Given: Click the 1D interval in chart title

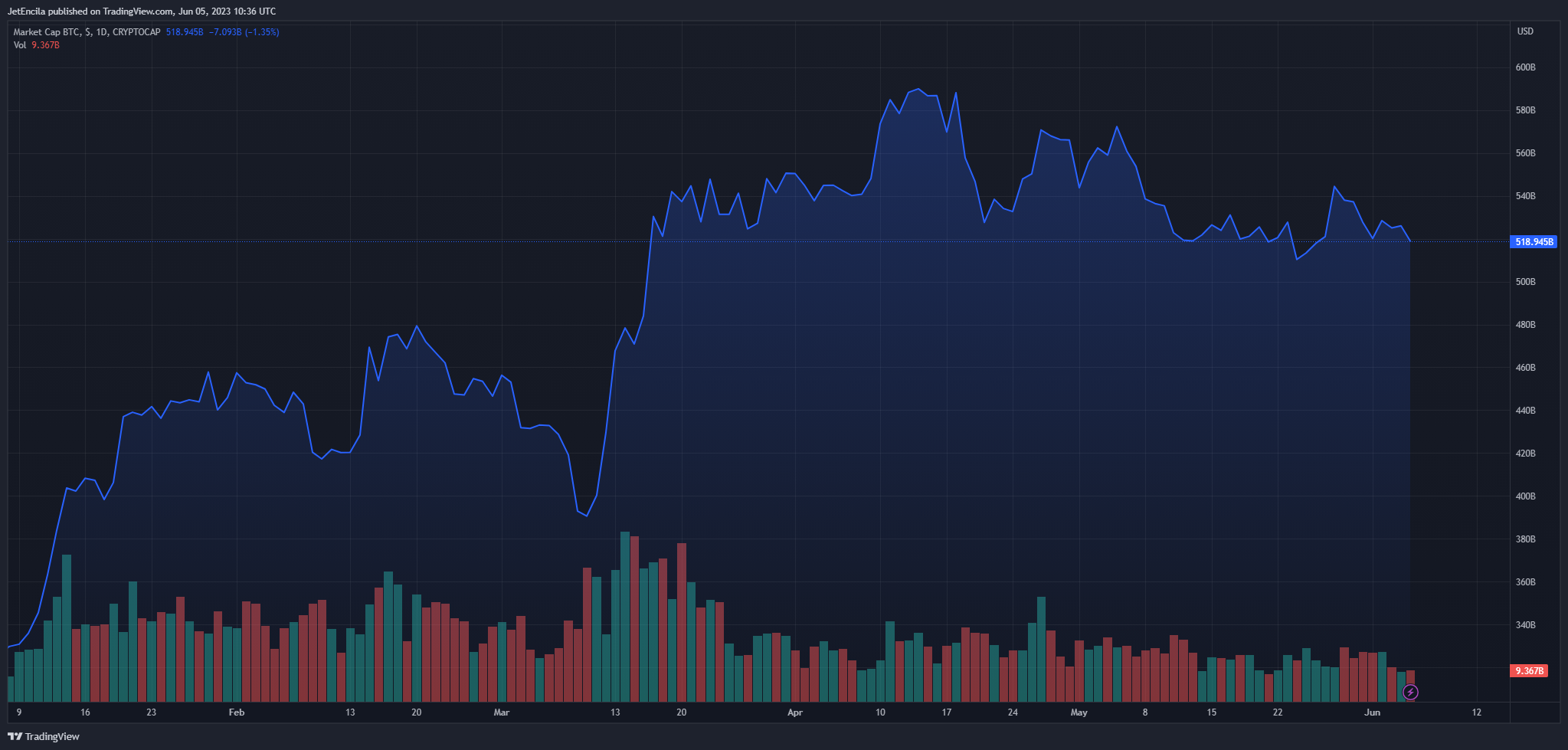Looking at the screenshot, I should pos(102,32).
